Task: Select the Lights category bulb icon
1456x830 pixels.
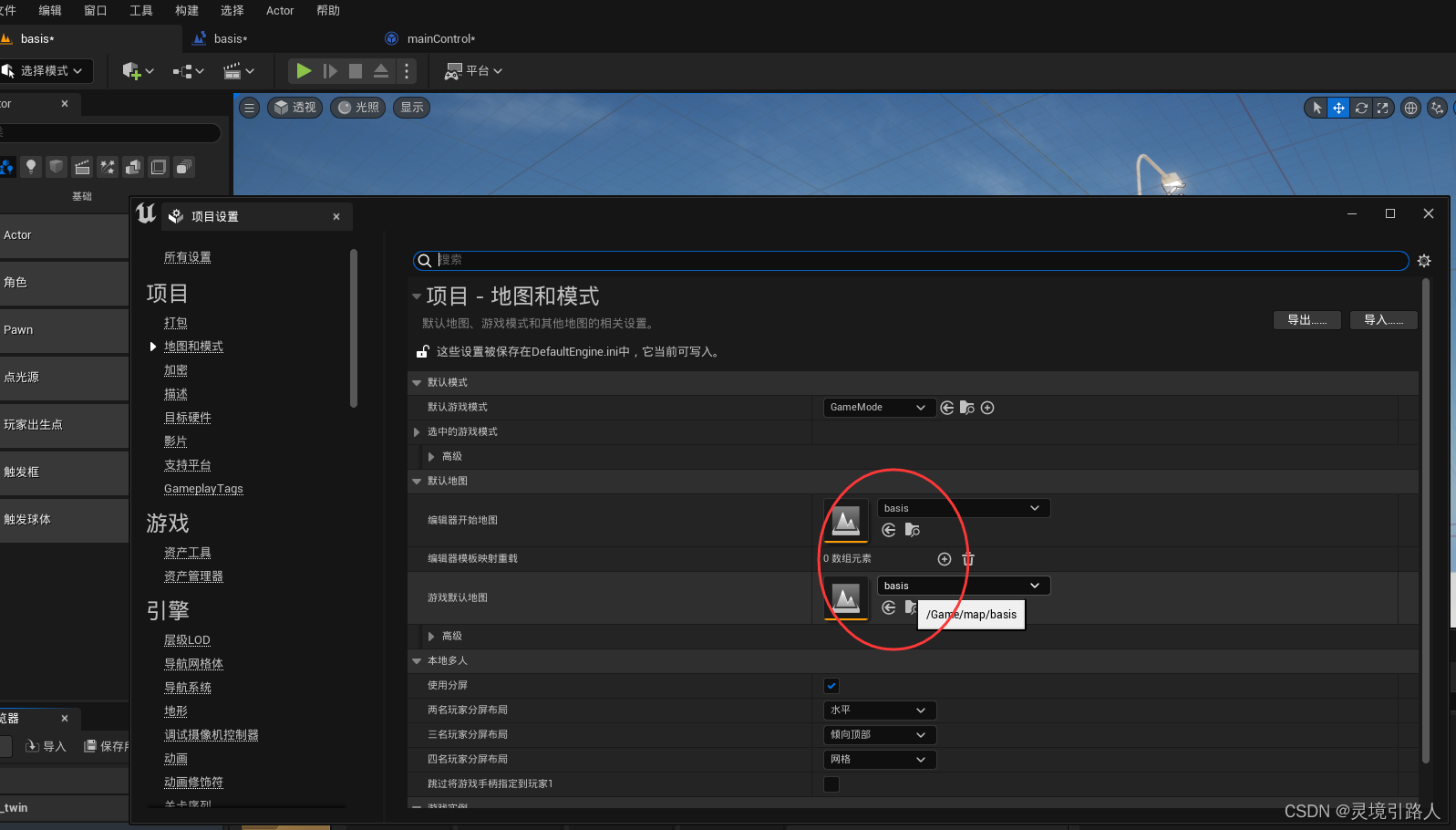Action: (x=31, y=167)
